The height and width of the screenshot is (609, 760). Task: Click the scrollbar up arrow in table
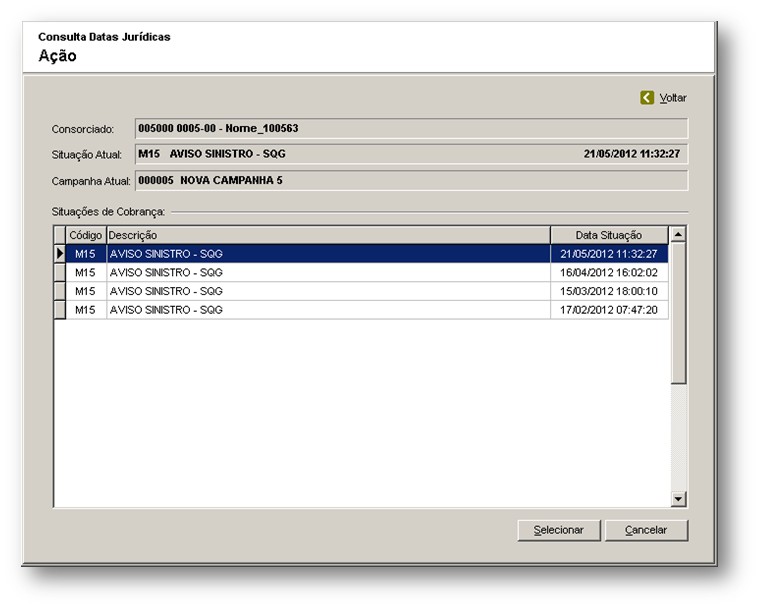click(678, 235)
